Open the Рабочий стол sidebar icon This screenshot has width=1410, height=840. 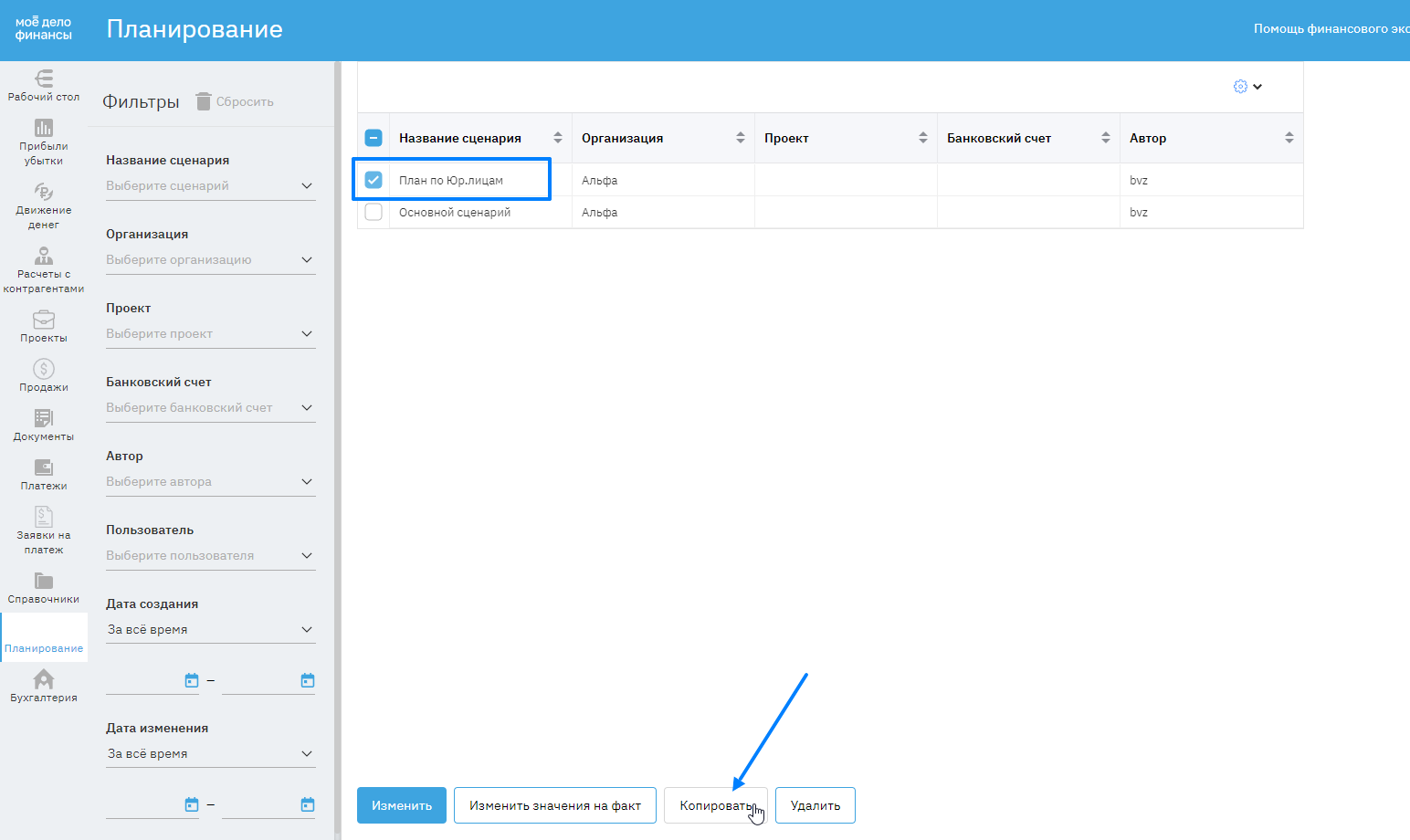[44, 79]
